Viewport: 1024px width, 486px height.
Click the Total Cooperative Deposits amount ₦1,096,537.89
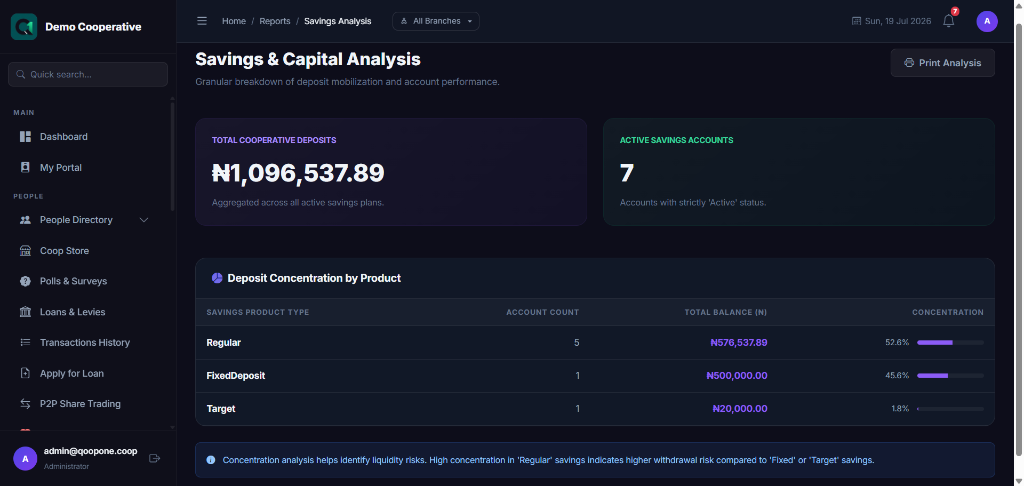coord(298,173)
